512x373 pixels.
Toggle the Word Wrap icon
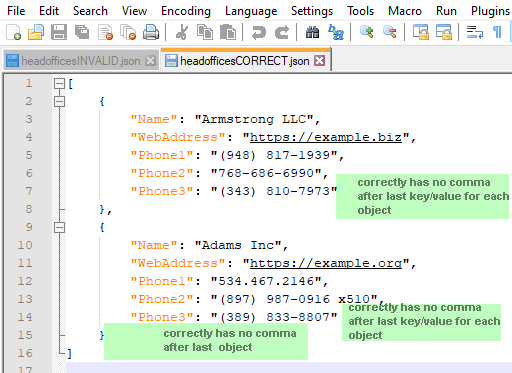coord(475,32)
